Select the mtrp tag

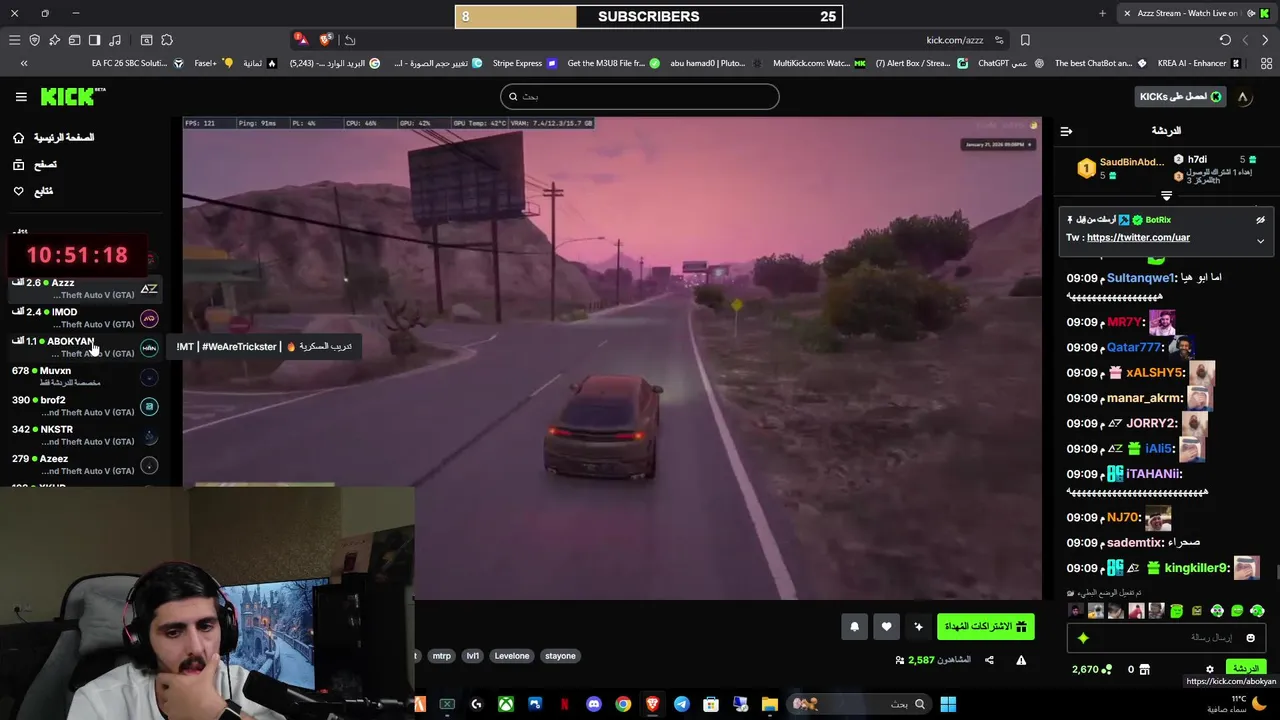pyautogui.click(x=441, y=656)
